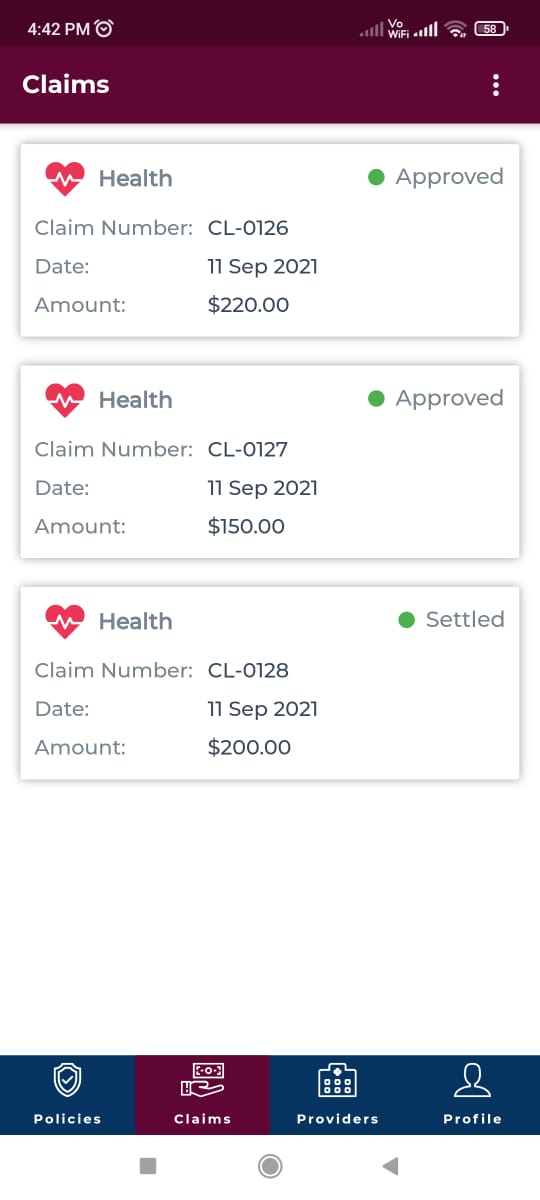Tap the Approved status on CL-0126
The height and width of the screenshot is (1200, 540).
[436, 177]
